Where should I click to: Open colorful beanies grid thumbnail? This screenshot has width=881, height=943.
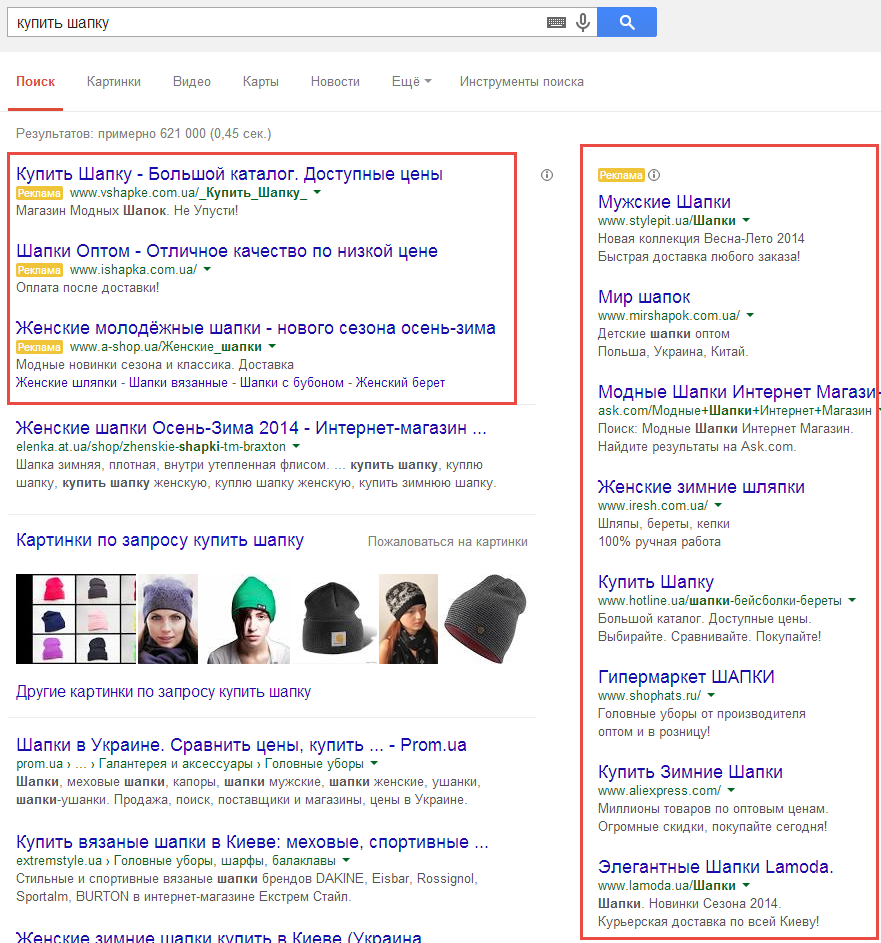click(76, 619)
